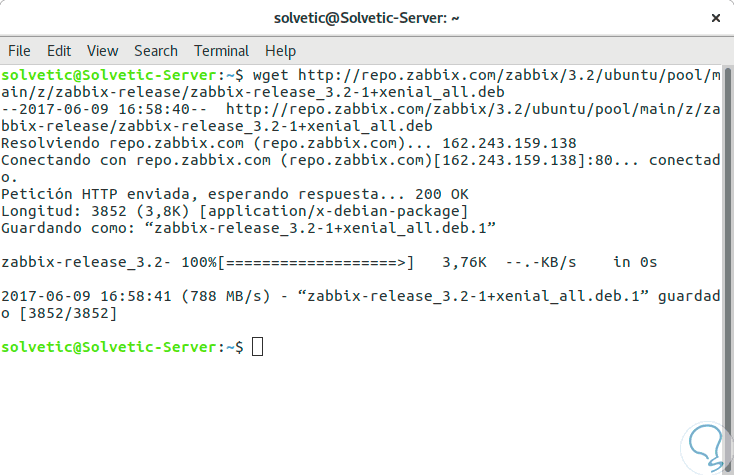Screen dimensions: 734x475
Task: Click the window title bar text
Action: [x=366, y=18]
